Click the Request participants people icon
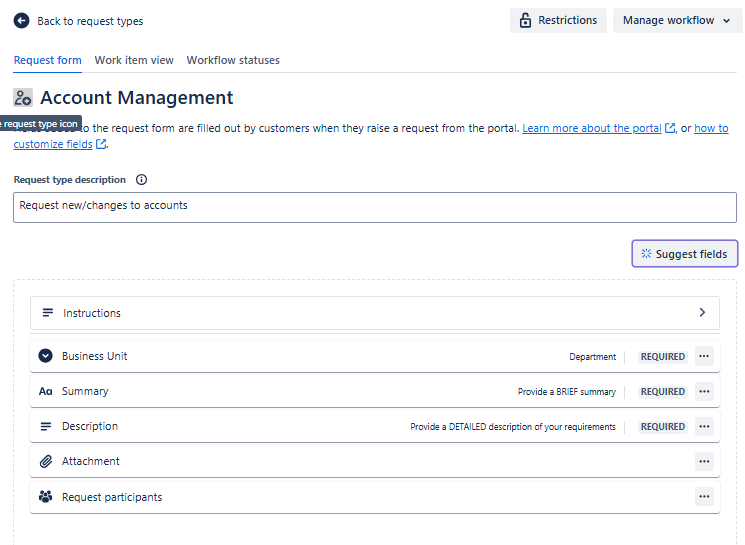 pyautogui.click(x=46, y=497)
